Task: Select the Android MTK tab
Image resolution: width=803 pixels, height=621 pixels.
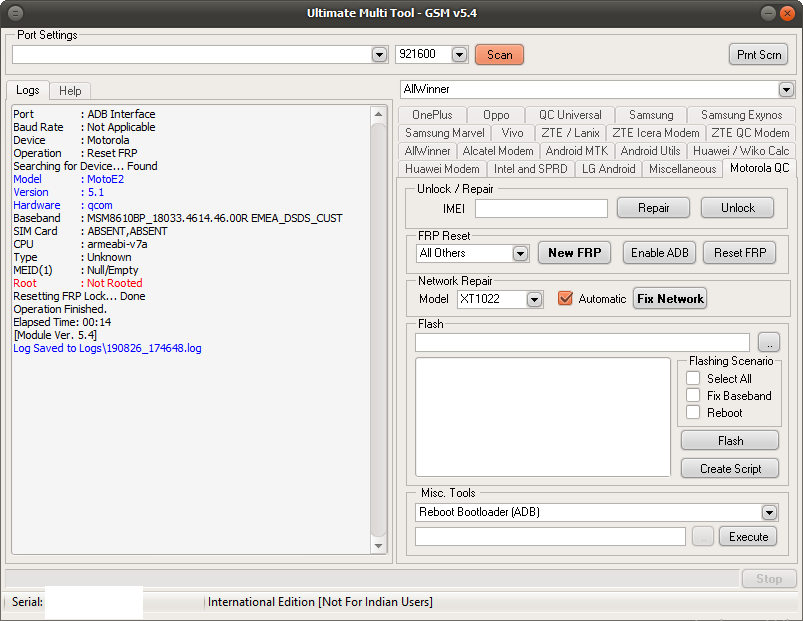Action: (576, 151)
